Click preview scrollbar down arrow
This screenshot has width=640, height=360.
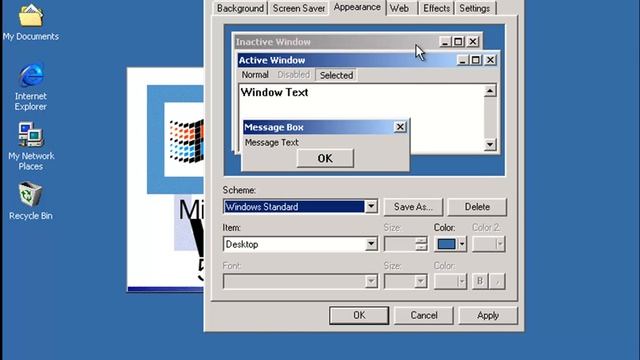click(490, 144)
